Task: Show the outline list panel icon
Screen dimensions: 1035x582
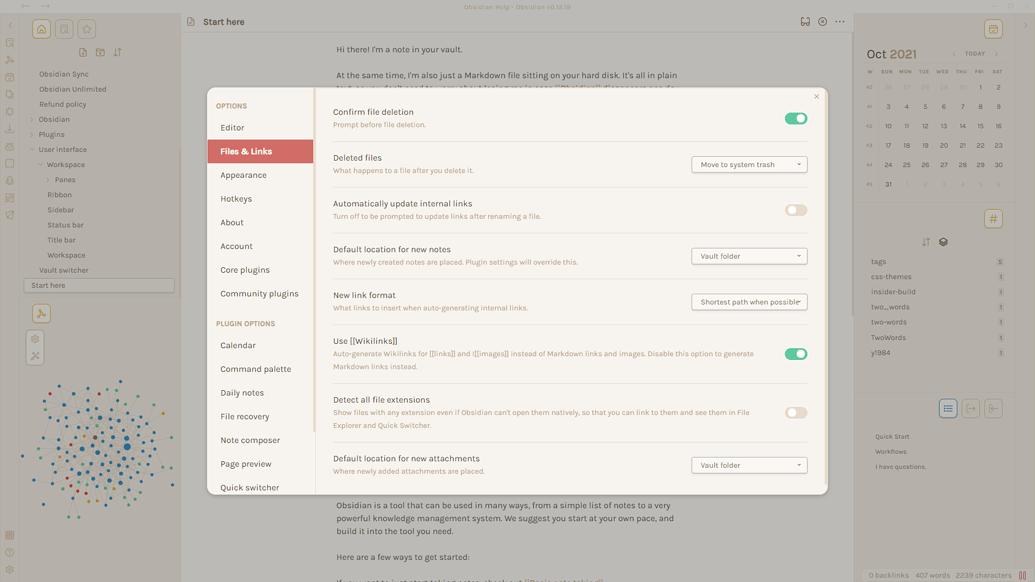Action: [x=948, y=408]
